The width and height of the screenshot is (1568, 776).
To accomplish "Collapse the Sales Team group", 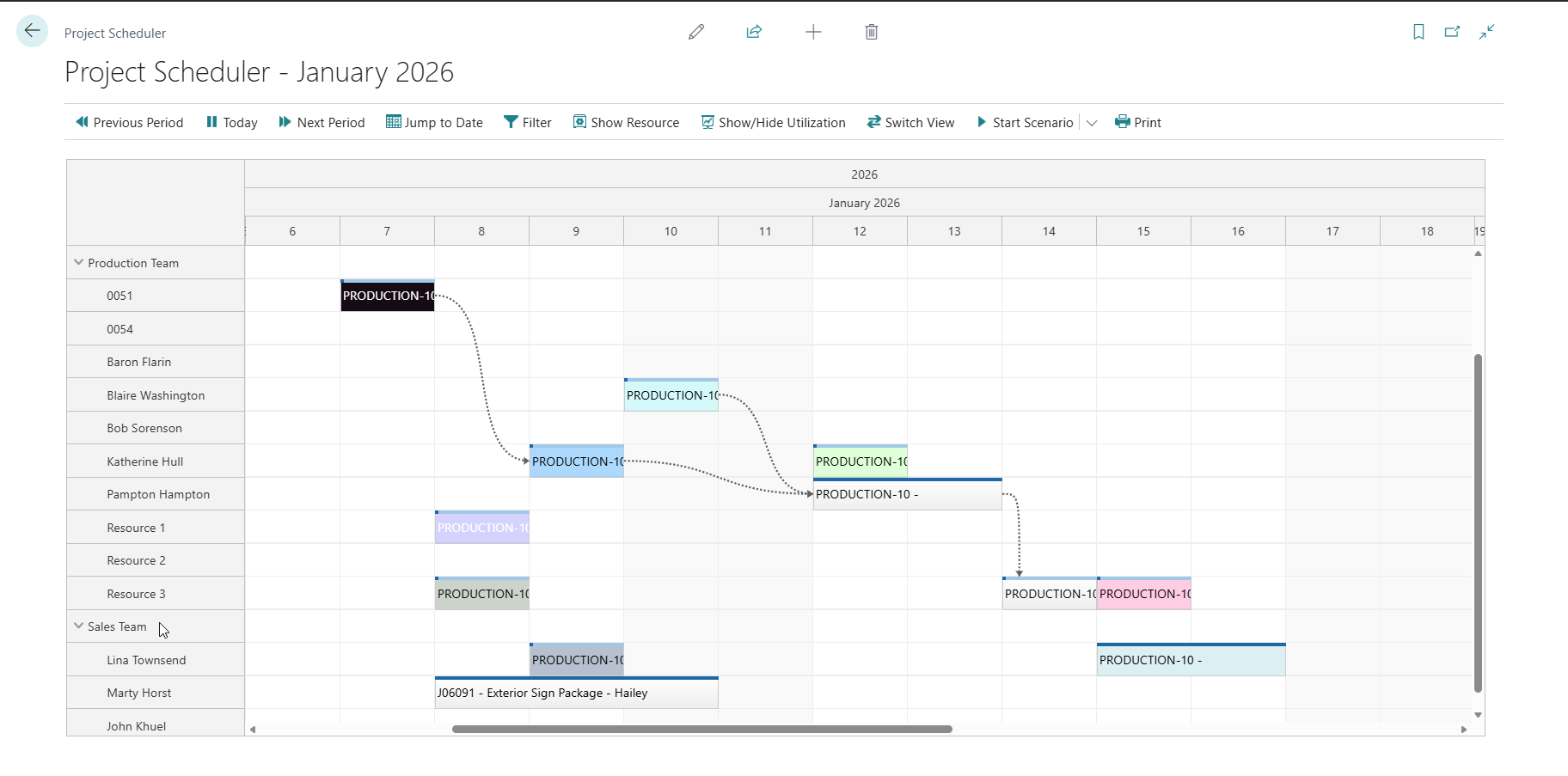I will [x=79, y=626].
